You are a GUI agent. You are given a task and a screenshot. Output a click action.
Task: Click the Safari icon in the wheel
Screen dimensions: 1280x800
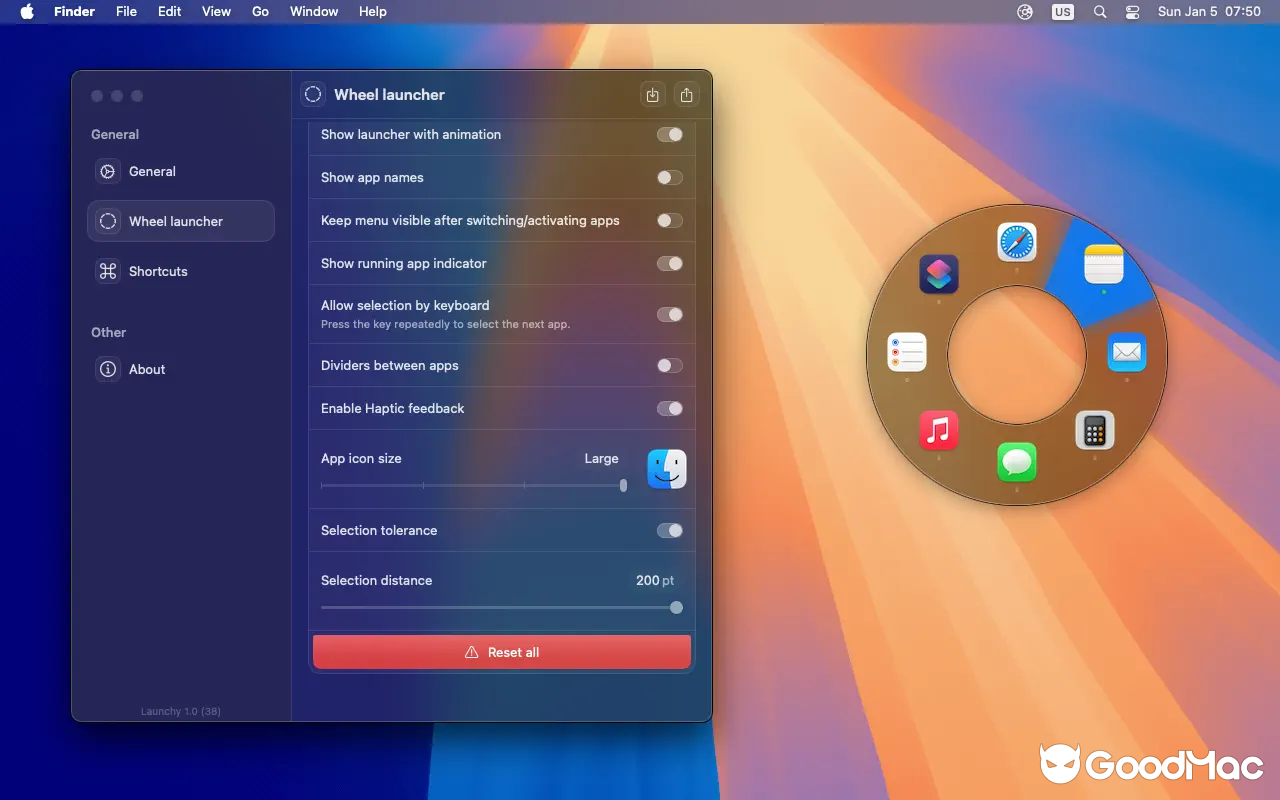(x=1016, y=242)
